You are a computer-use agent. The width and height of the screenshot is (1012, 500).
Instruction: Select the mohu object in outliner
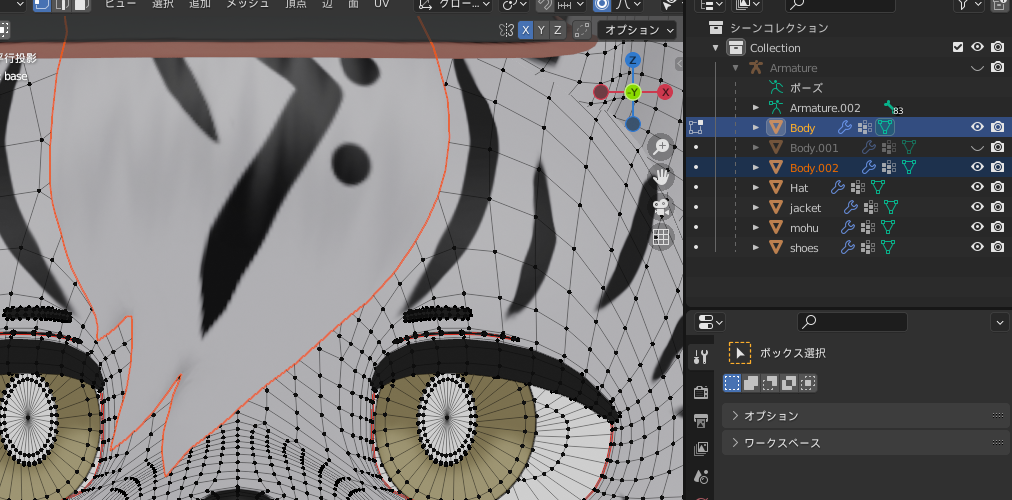[804, 228]
